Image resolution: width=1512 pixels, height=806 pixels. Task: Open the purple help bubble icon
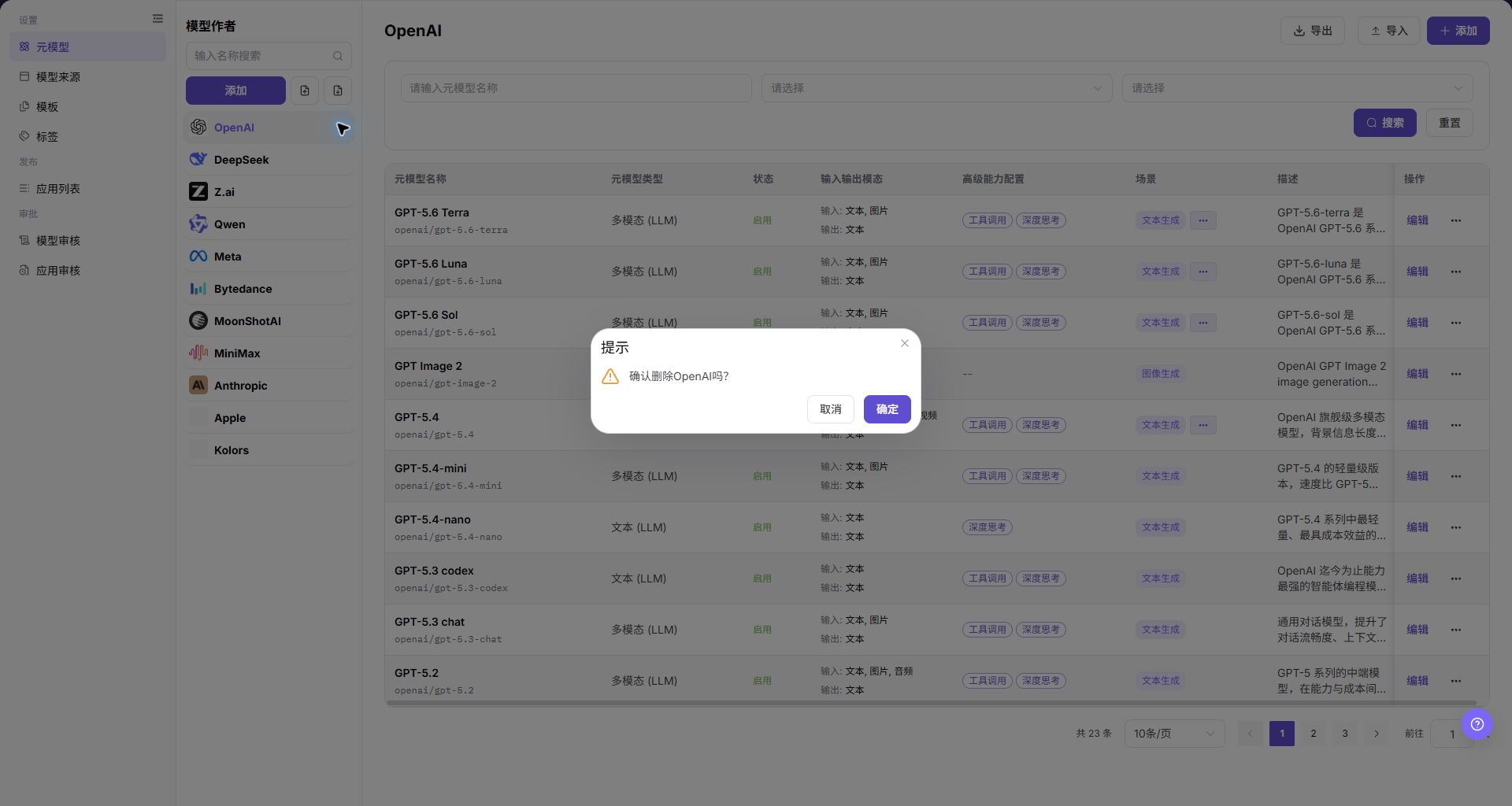(1477, 724)
